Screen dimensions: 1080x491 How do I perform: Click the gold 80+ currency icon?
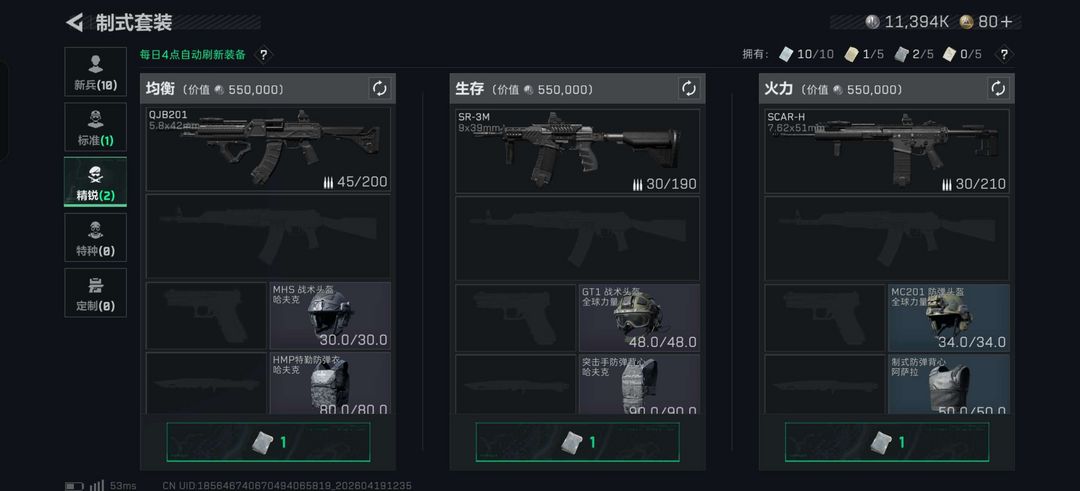[966, 22]
